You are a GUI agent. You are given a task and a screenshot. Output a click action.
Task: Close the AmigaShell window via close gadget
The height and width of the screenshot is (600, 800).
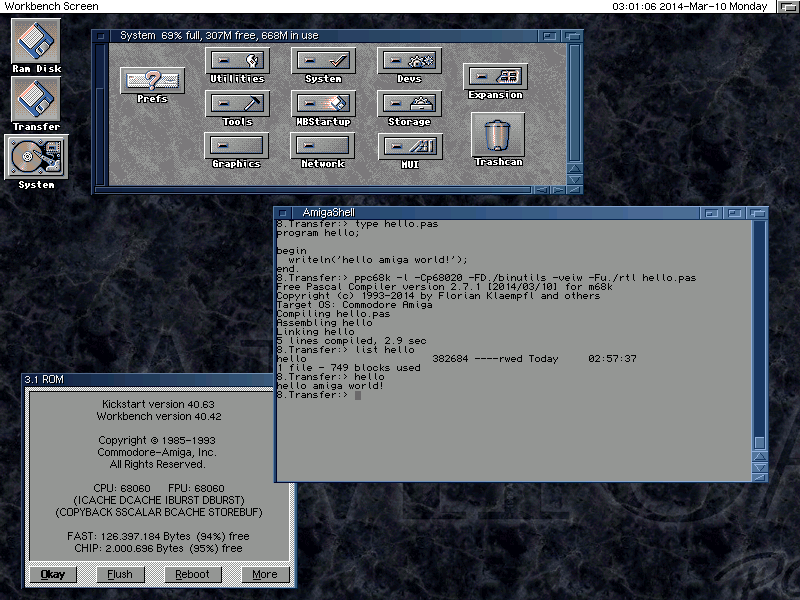pos(283,213)
